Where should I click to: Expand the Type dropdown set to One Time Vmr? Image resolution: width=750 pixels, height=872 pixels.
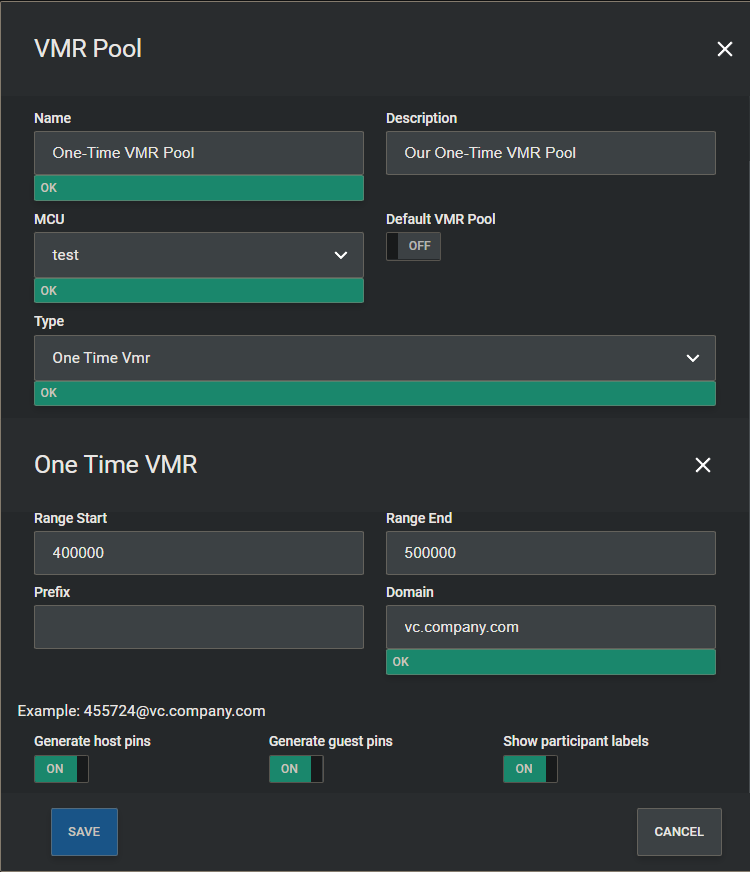click(x=375, y=358)
